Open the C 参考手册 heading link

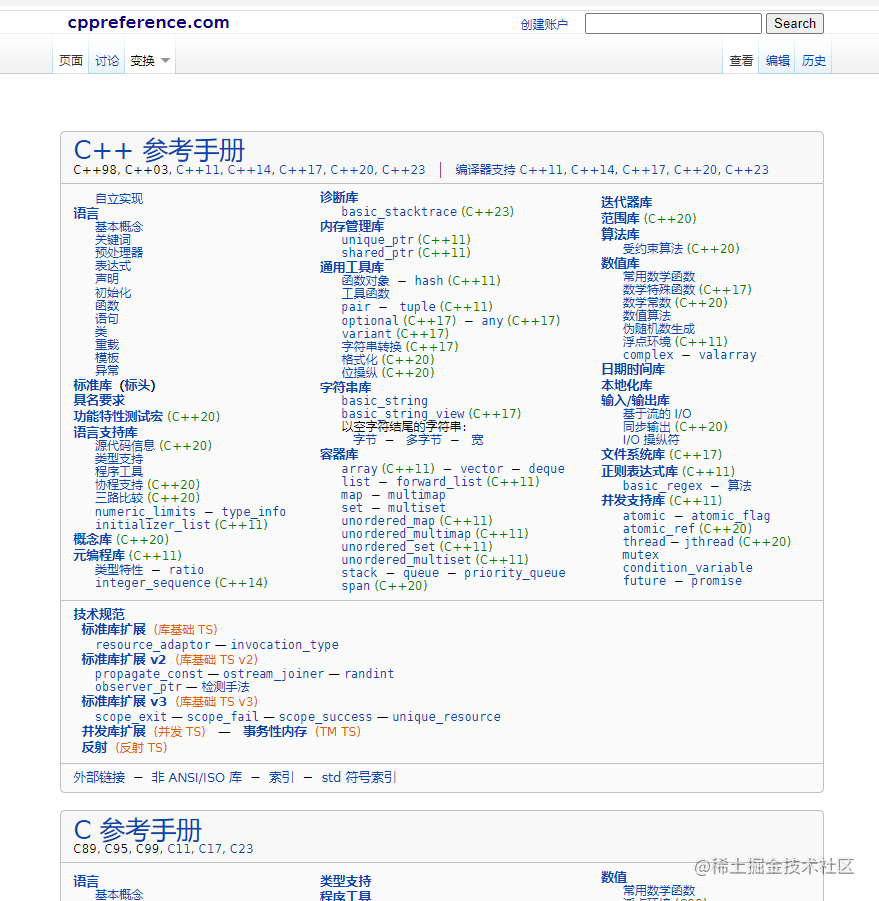tap(137, 830)
